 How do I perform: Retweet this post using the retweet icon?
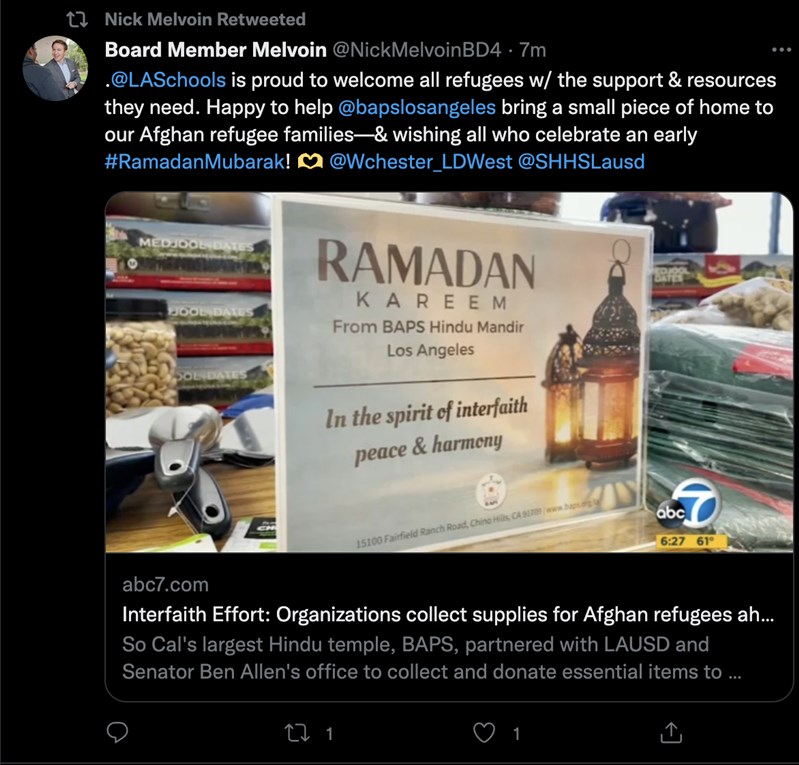click(296, 733)
